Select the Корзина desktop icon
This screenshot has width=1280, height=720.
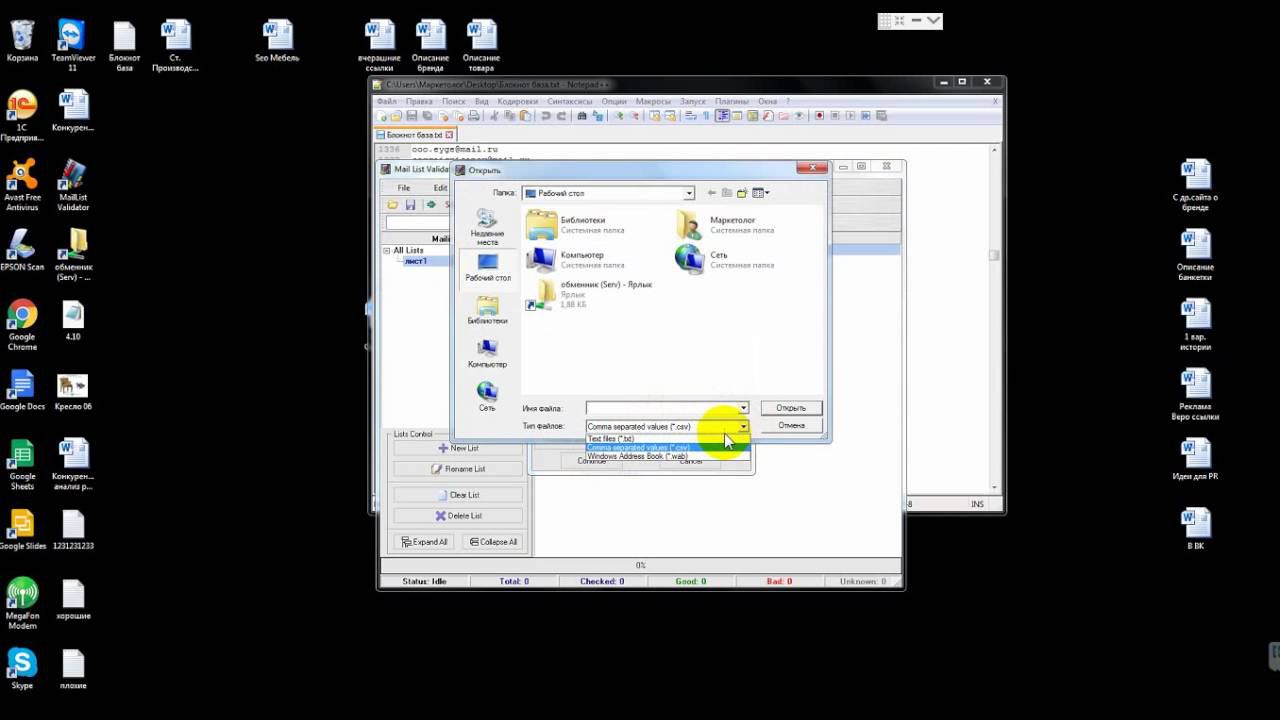22,42
